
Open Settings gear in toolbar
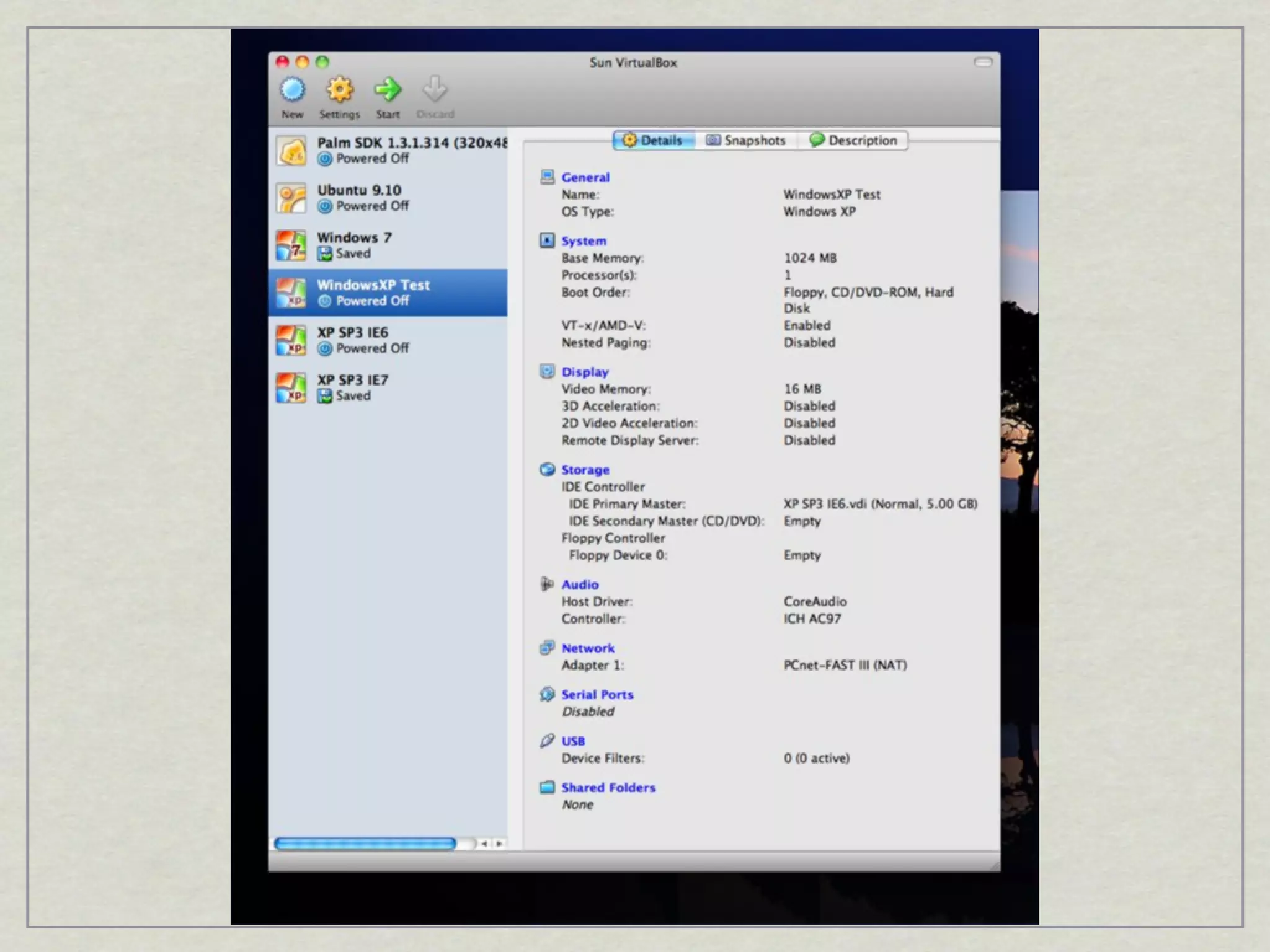340,90
